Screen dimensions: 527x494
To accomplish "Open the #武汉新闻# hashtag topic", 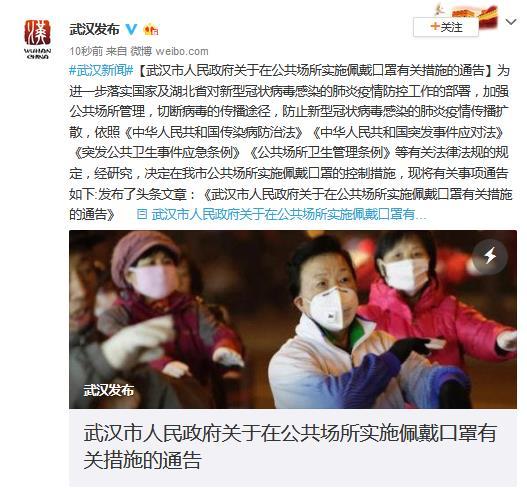I will click(x=101, y=71).
